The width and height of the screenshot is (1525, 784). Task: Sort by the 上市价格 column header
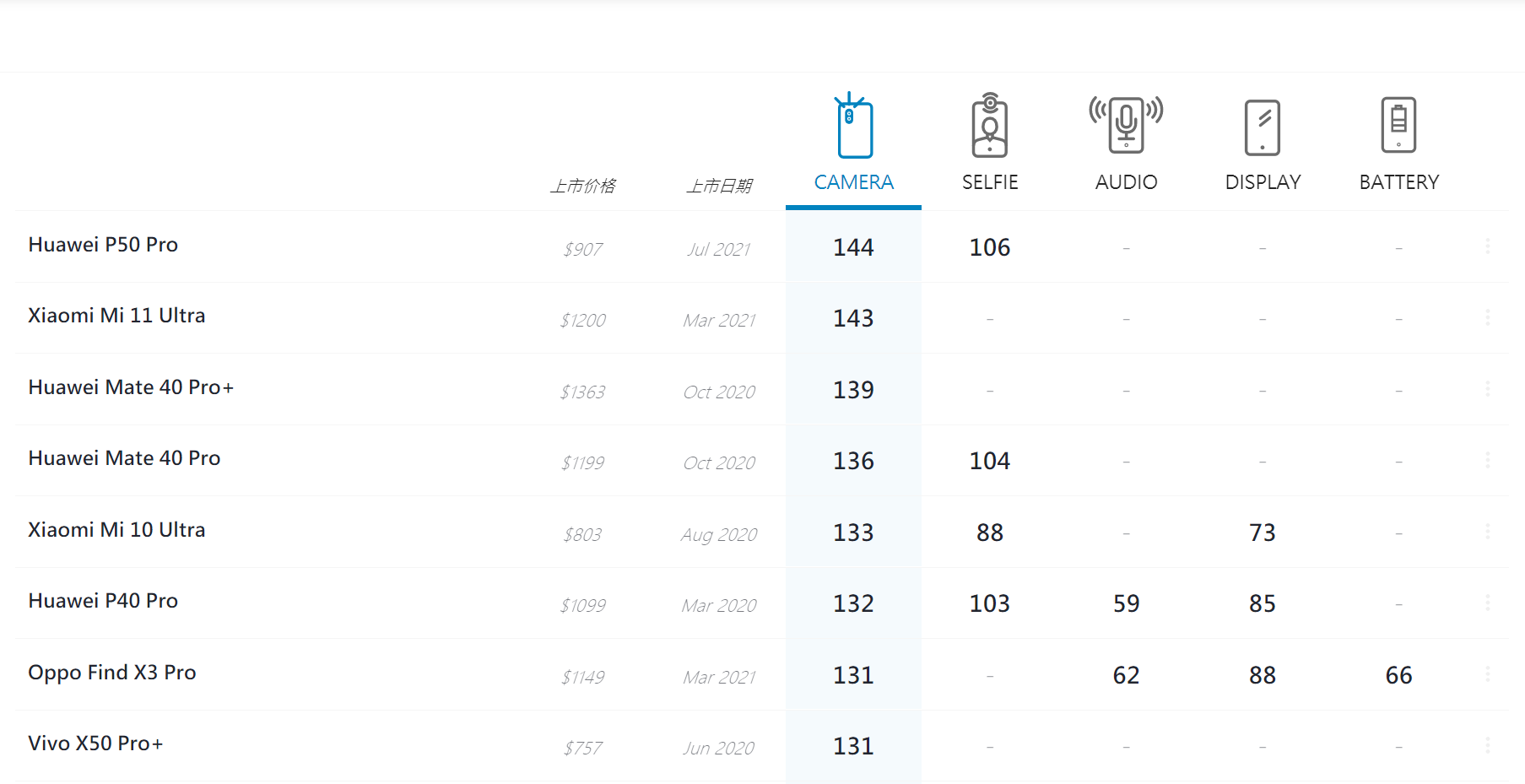[x=583, y=186]
